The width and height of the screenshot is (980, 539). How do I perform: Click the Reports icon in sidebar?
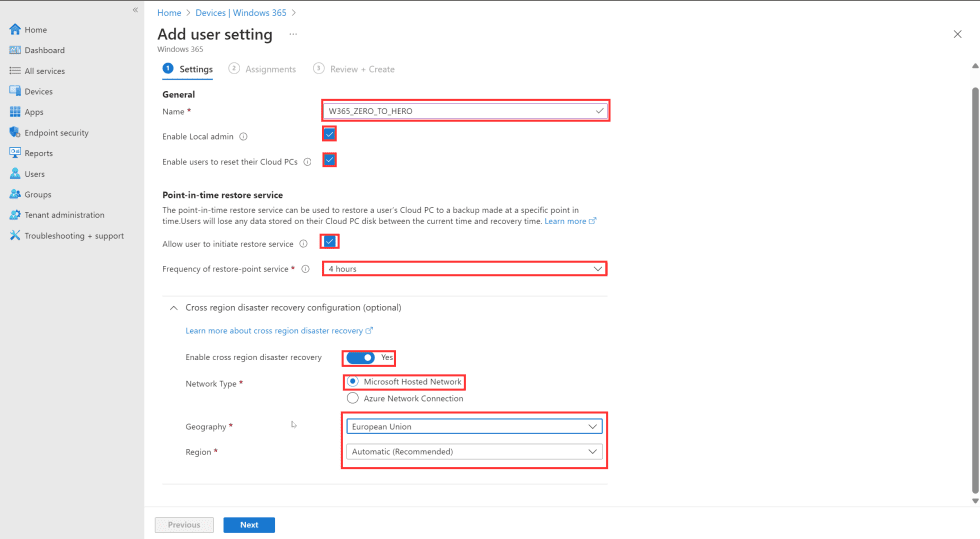15,153
